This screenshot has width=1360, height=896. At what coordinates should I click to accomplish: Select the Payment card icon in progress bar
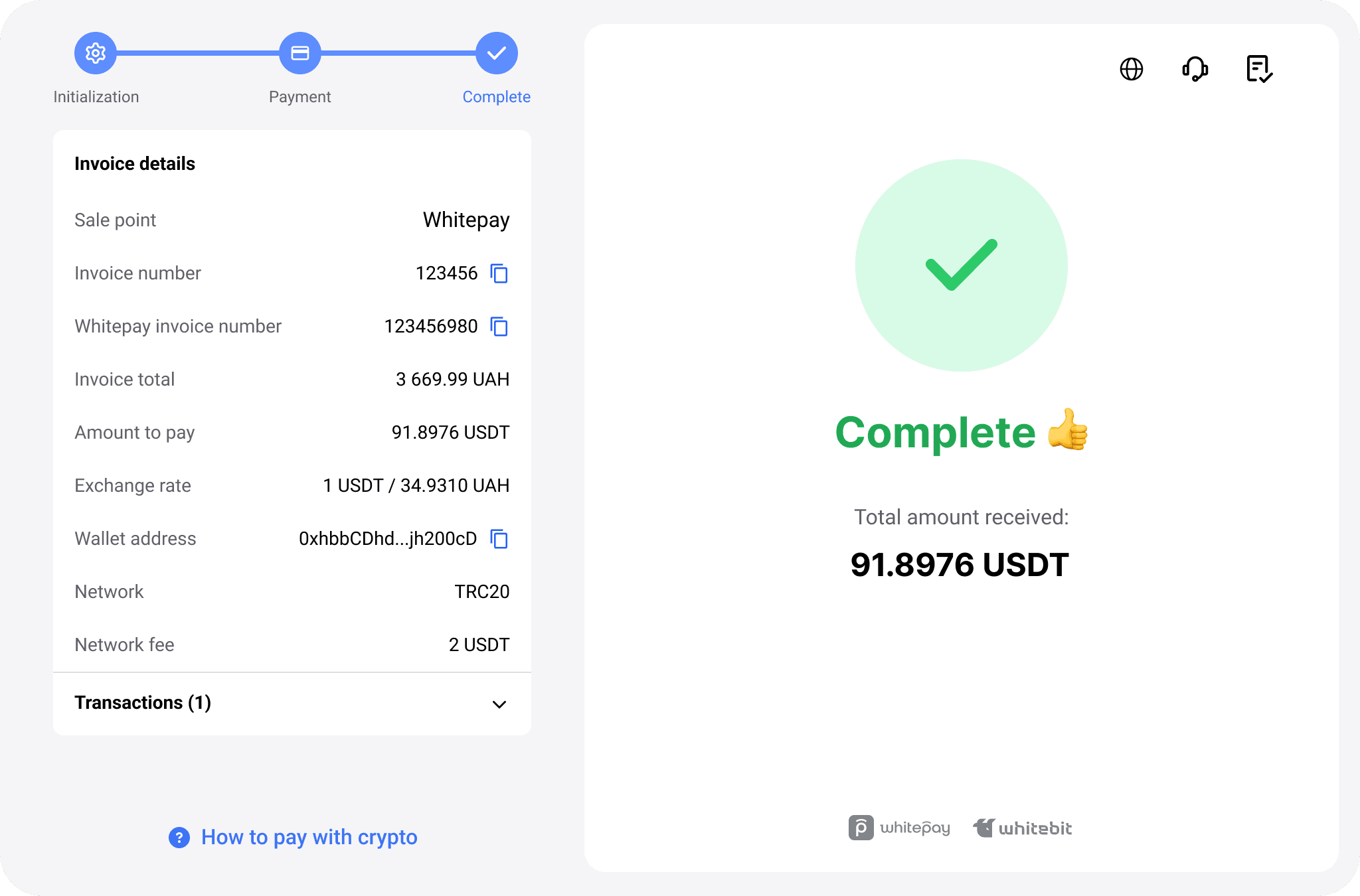click(x=300, y=52)
